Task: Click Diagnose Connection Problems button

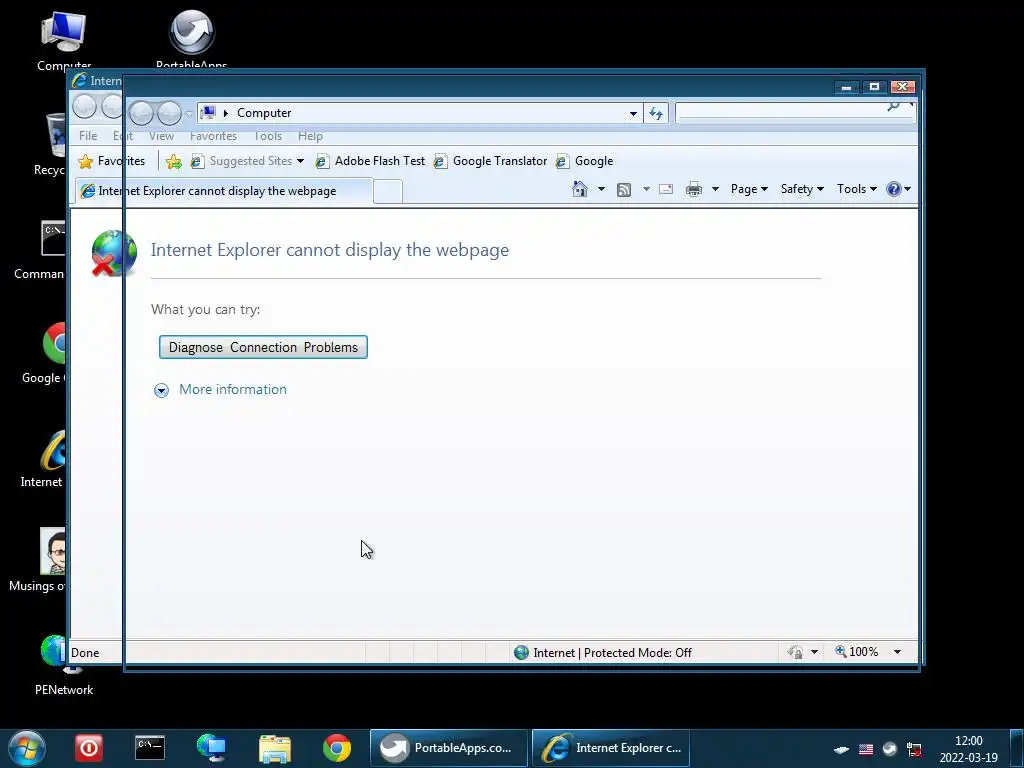Action: (x=263, y=347)
